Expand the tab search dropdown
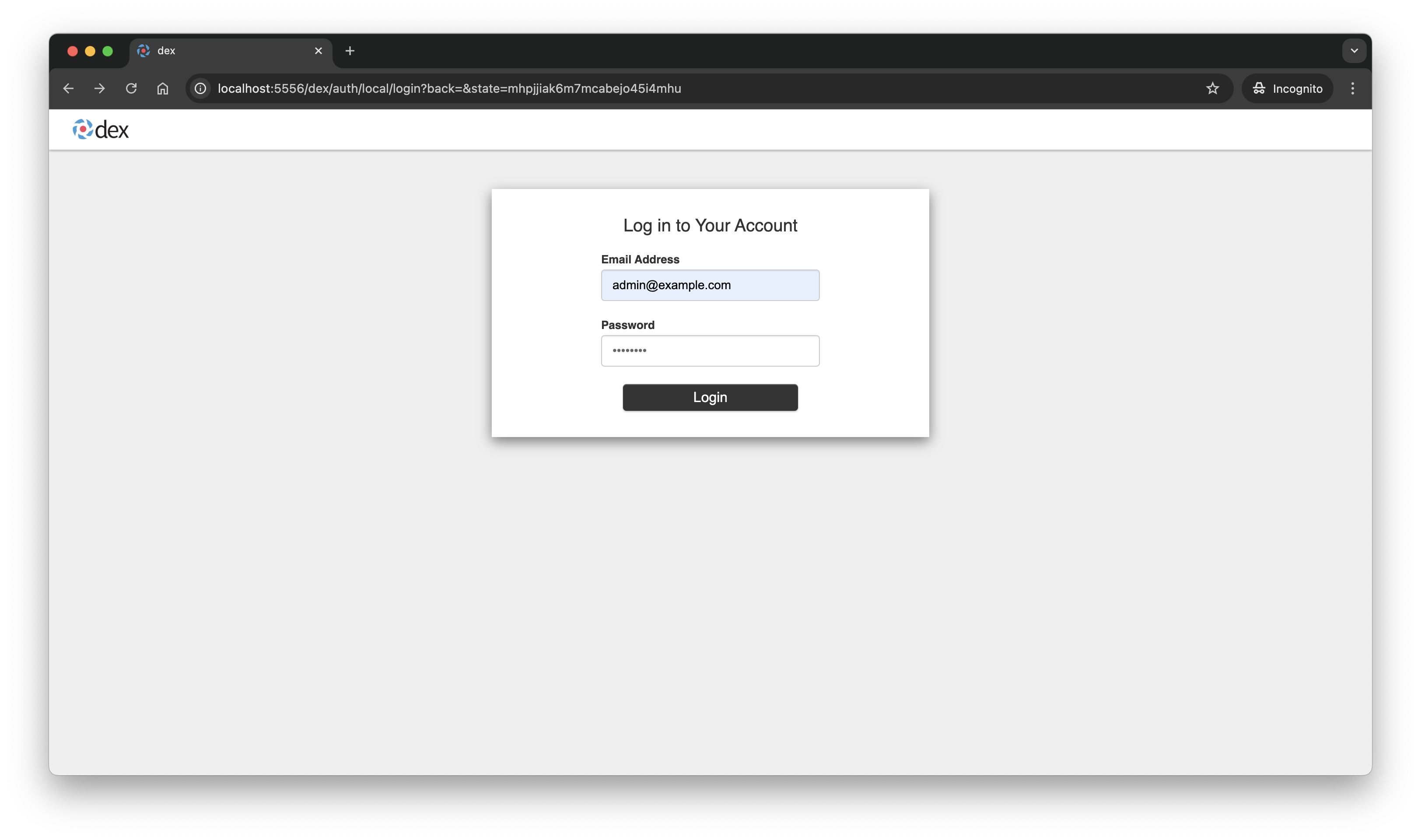The width and height of the screenshot is (1421, 840). [x=1354, y=51]
